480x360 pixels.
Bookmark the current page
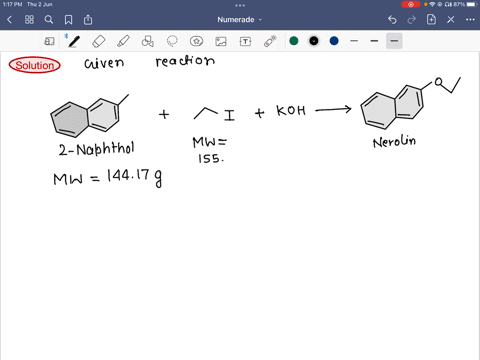[x=68, y=20]
